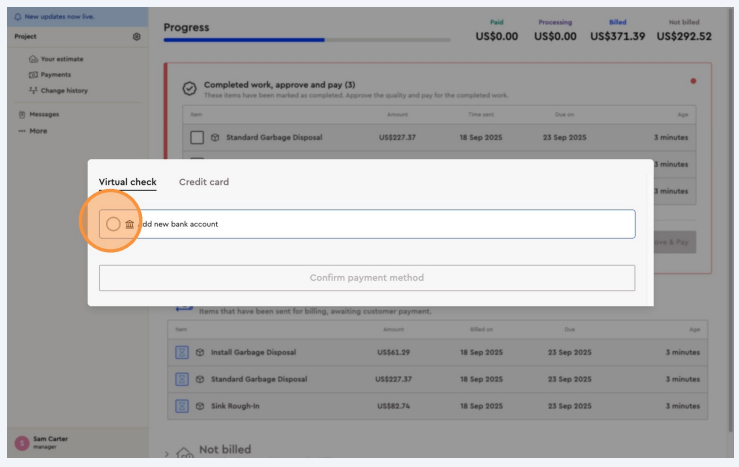Image resolution: width=739 pixels, height=467 pixels.
Task: Click the completed work checkmark circle icon
Action: pos(189,89)
